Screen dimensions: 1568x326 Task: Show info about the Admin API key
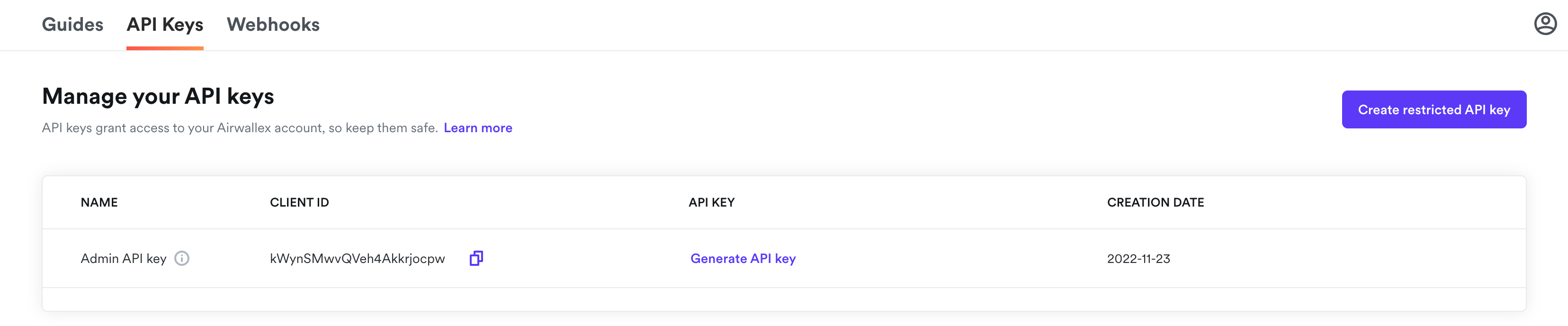tap(182, 258)
